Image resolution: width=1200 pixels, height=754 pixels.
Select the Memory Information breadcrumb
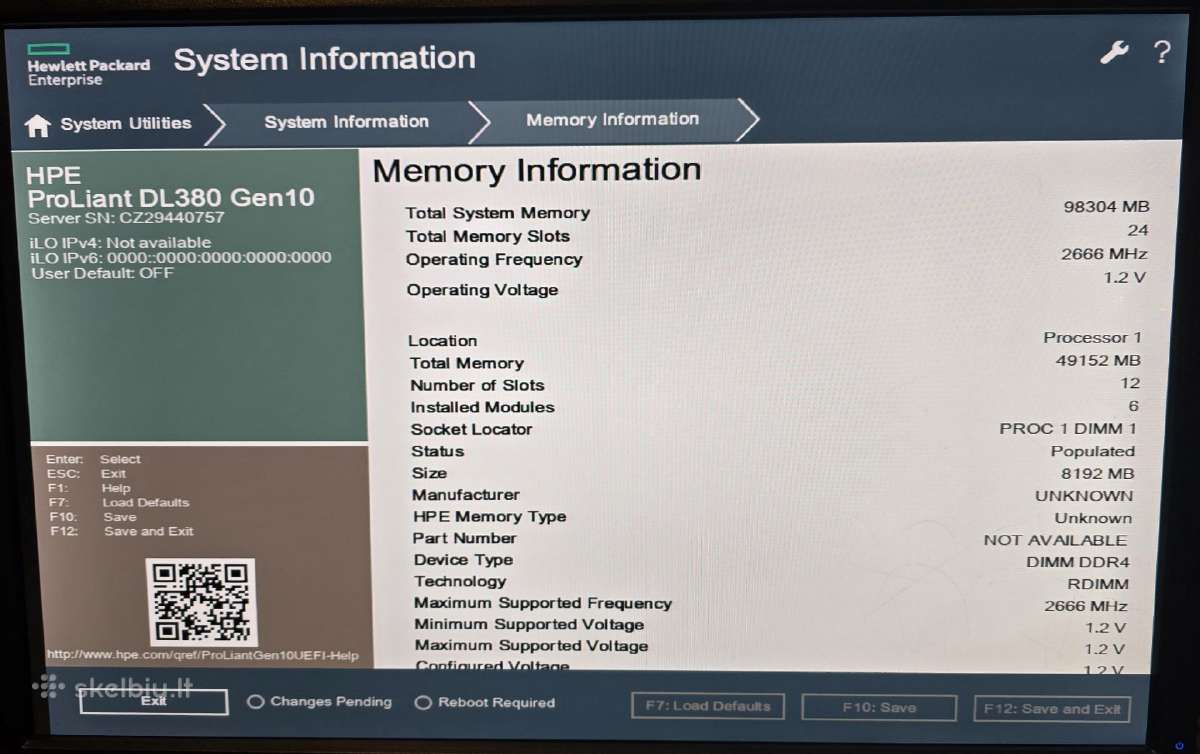click(613, 120)
